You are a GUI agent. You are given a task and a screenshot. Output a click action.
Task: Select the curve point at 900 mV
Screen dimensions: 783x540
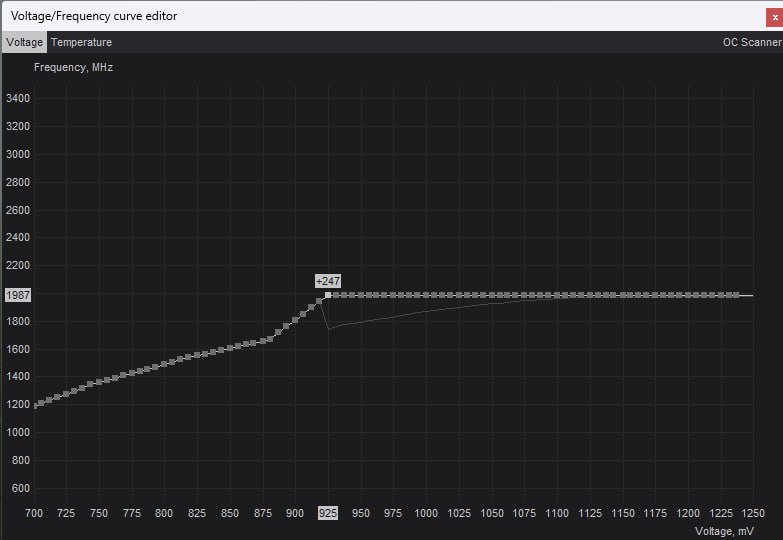[295, 320]
